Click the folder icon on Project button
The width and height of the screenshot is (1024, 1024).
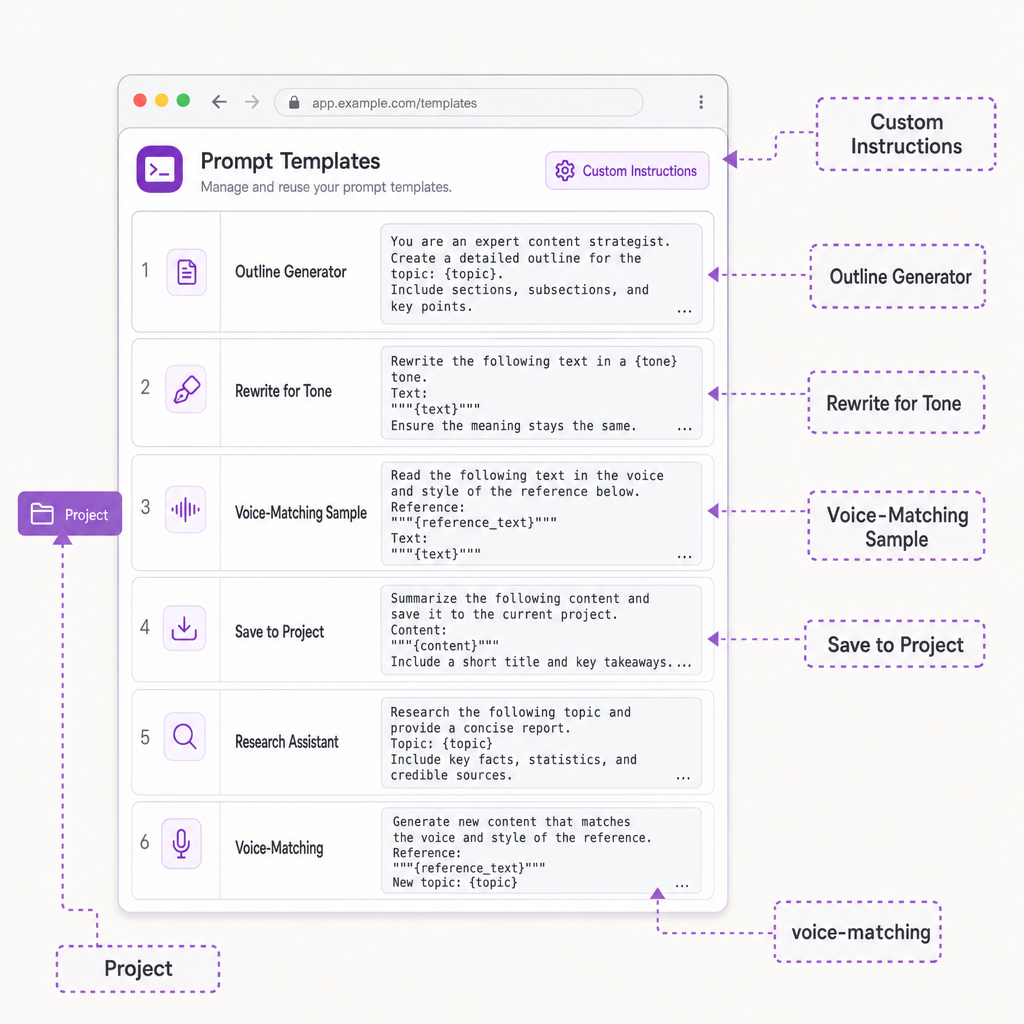(x=42, y=514)
